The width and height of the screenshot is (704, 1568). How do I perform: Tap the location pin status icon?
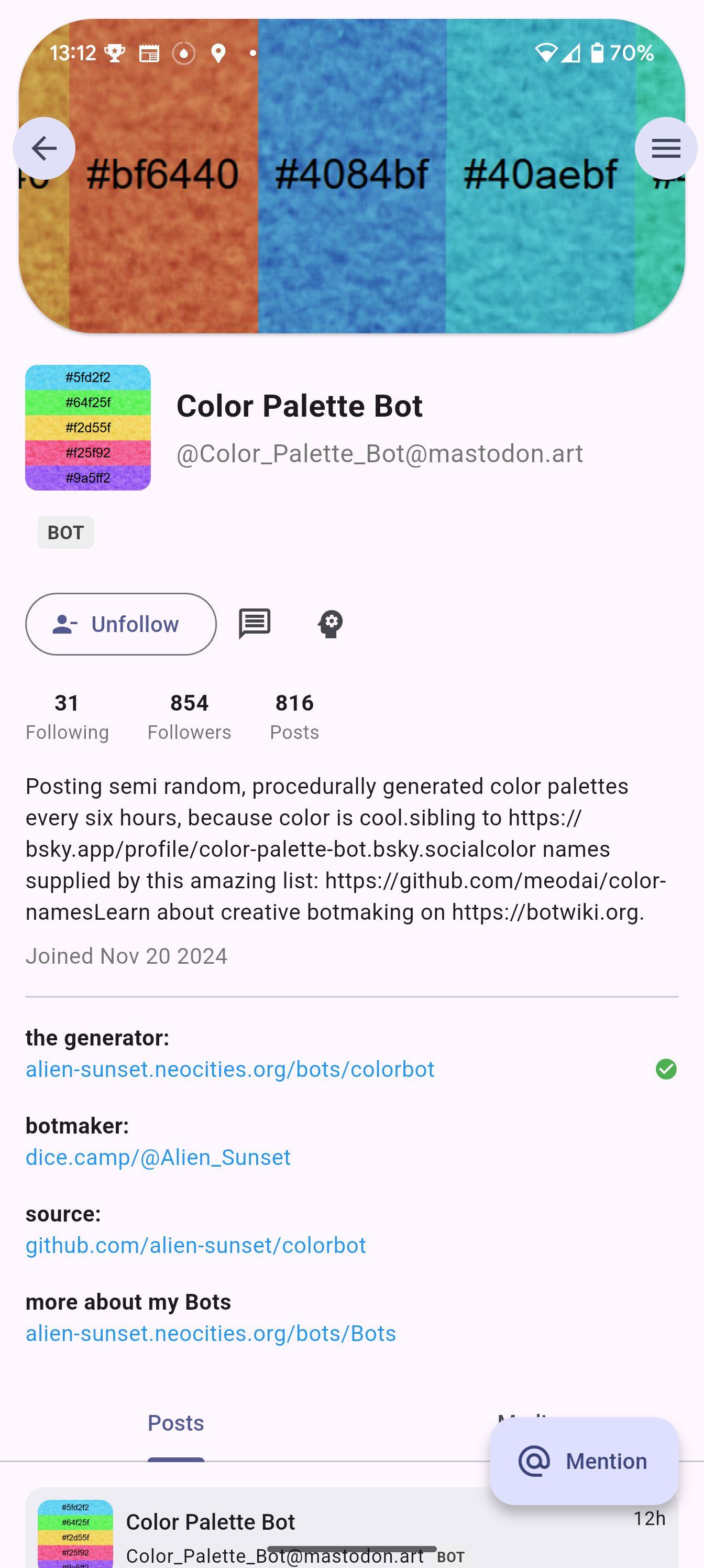(218, 53)
